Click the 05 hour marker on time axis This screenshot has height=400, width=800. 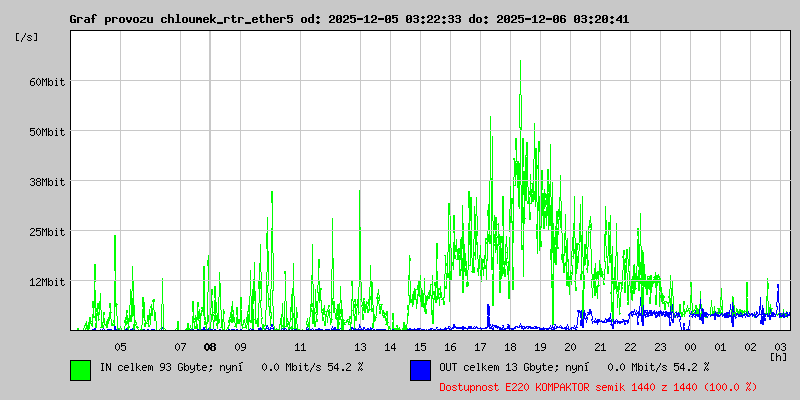pyautogui.click(x=120, y=347)
